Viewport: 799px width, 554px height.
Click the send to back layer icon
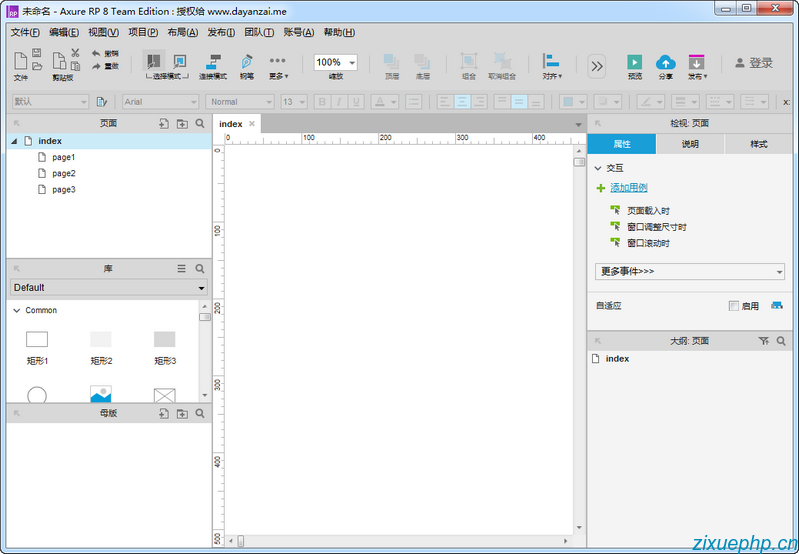click(422, 62)
